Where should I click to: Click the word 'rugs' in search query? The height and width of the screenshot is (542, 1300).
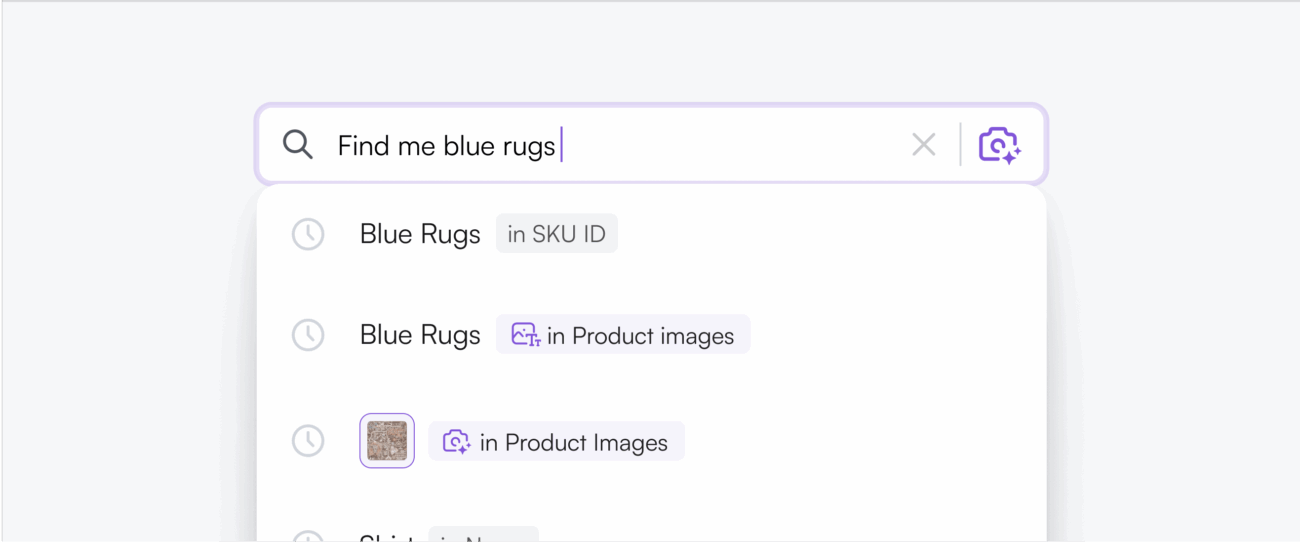pos(527,146)
